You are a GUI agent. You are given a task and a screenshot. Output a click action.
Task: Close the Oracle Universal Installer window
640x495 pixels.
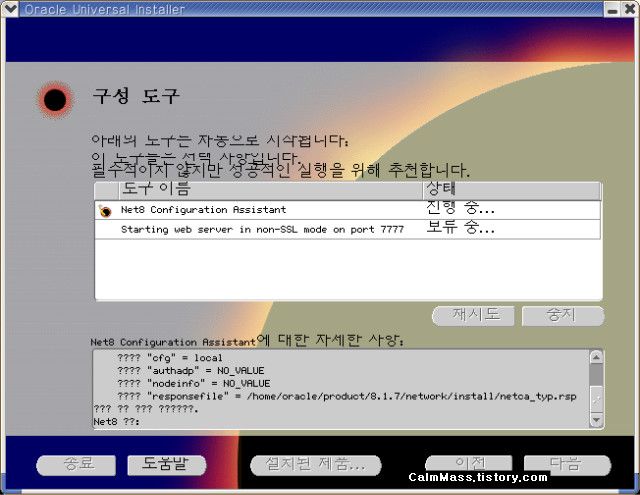pos(630,9)
